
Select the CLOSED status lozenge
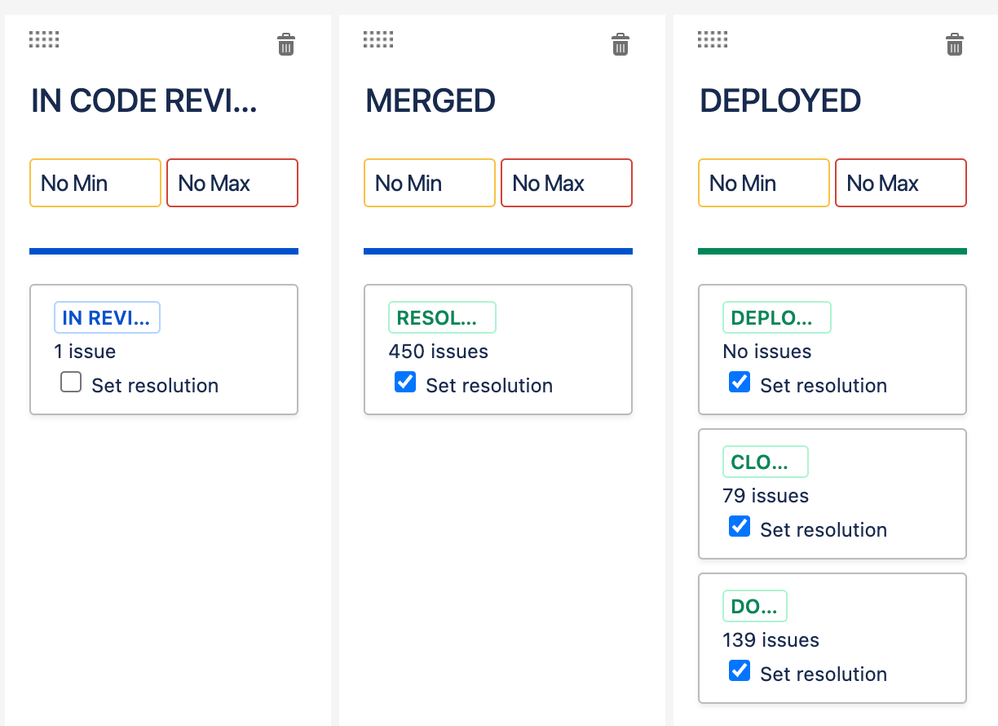pyautogui.click(x=765, y=462)
